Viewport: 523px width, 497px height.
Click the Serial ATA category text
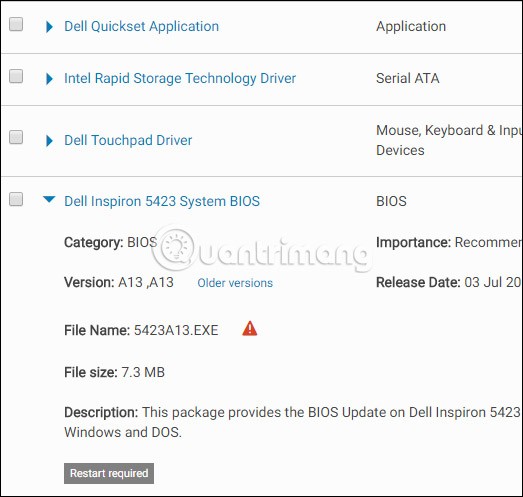tap(408, 78)
